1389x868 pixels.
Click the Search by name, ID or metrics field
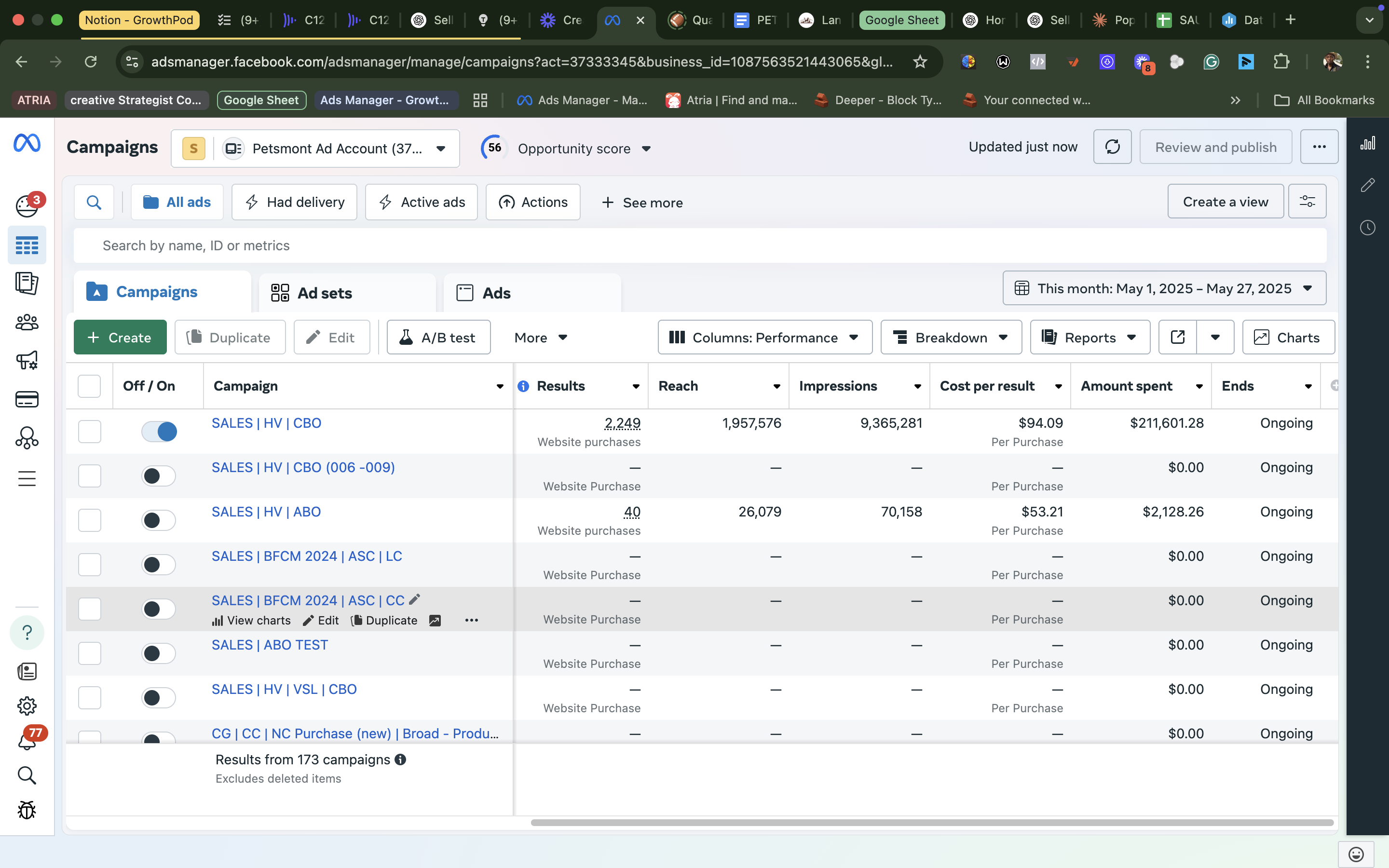click(700, 246)
